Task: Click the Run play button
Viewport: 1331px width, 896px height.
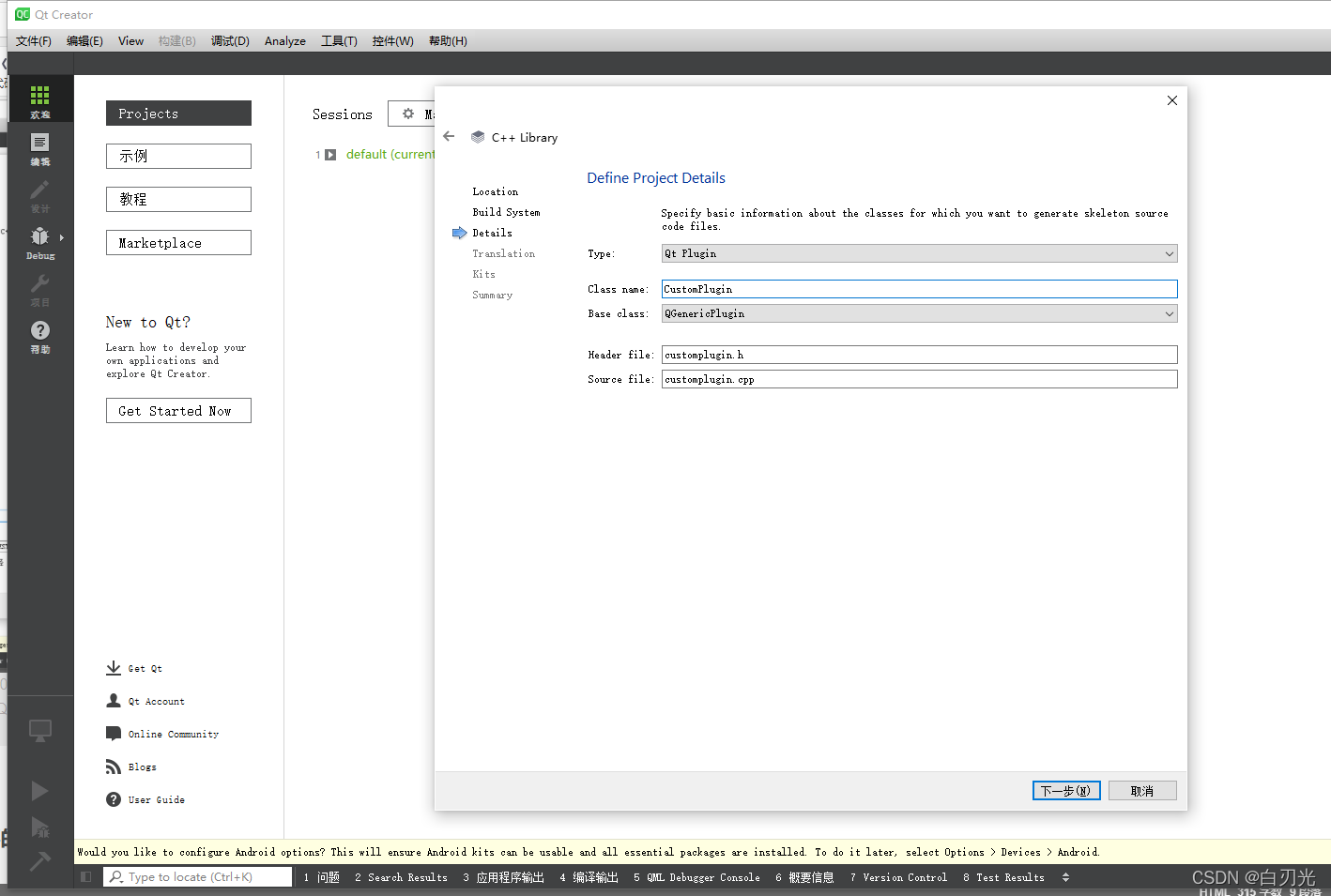Action: tap(39, 791)
